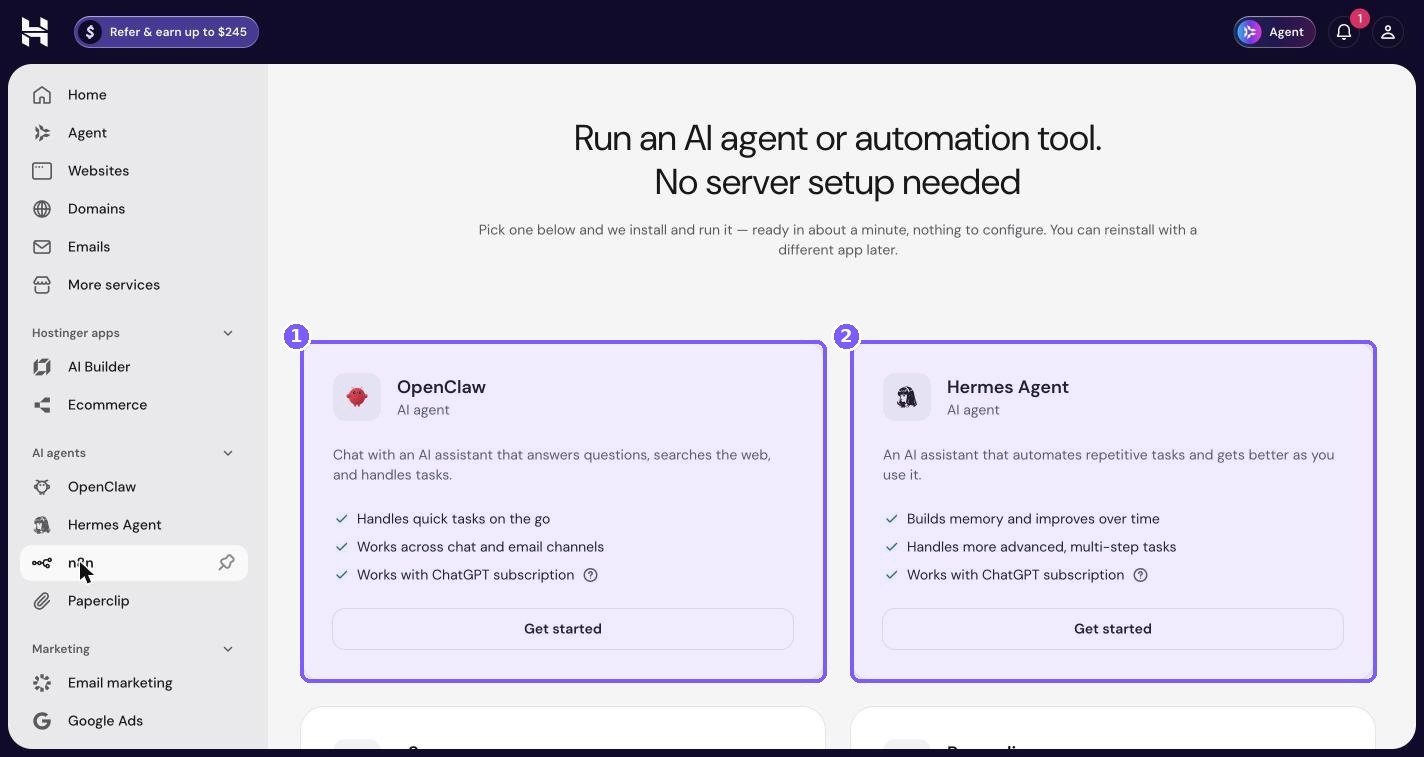The image size is (1424, 757).
Task: Click 'Works across chat and email channels' text
Action: tap(480, 547)
